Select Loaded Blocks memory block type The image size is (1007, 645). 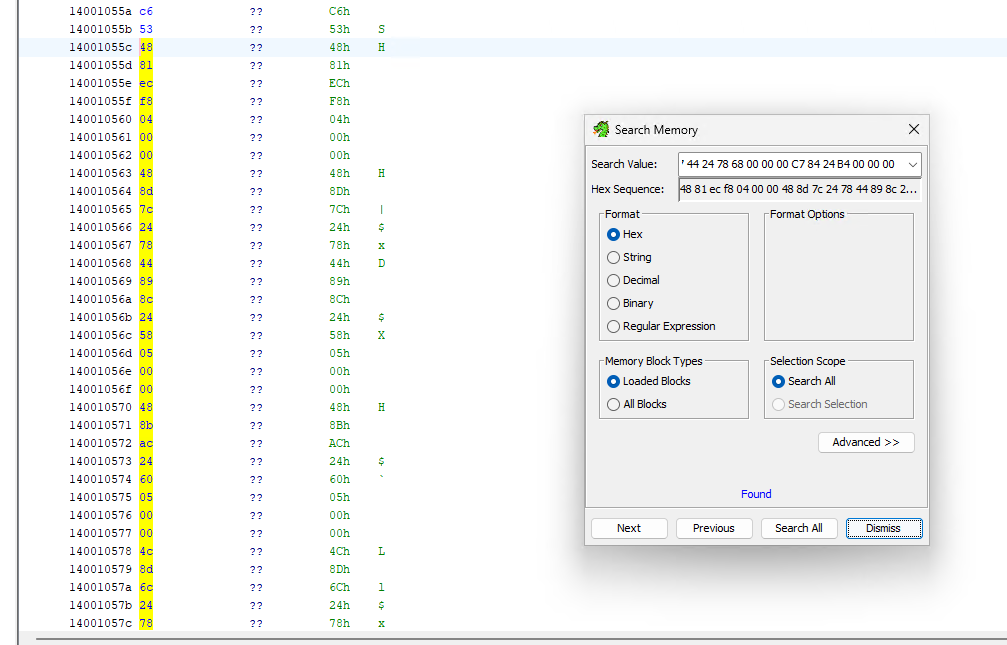pyautogui.click(x=614, y=381)
